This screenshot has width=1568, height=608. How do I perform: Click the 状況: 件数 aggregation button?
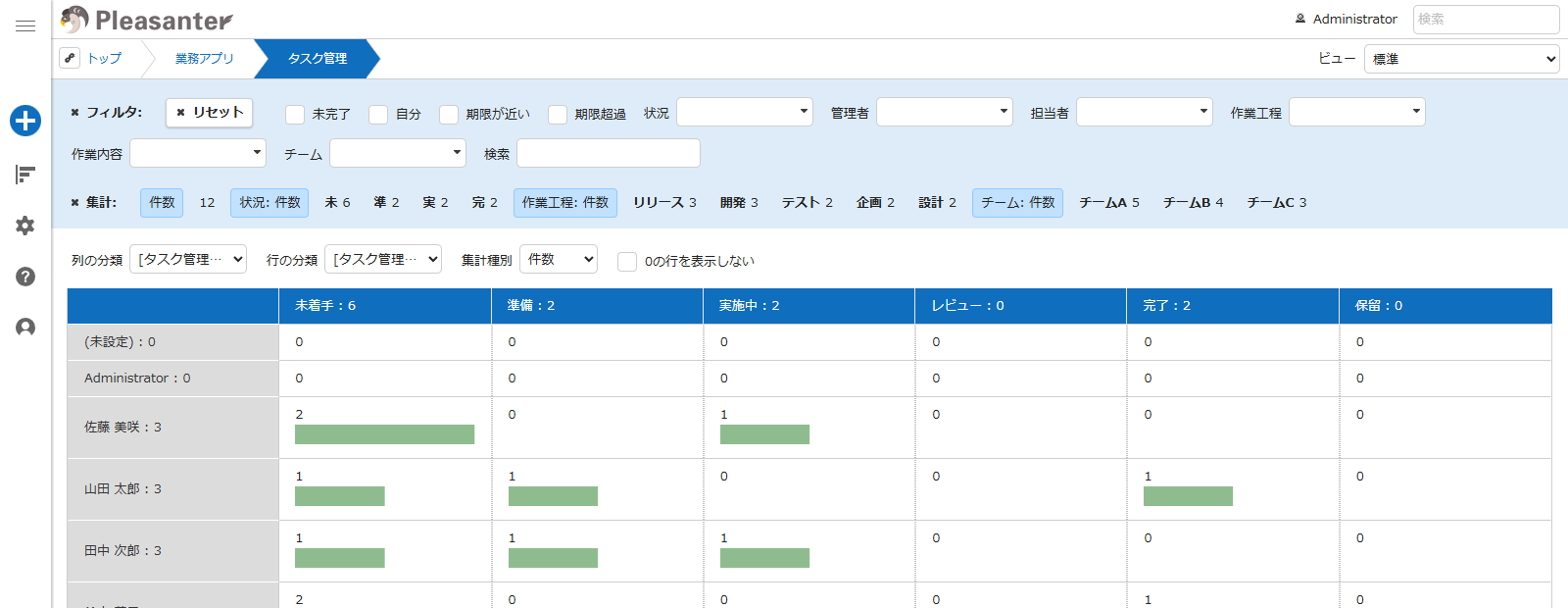click(x=269, y=203)
